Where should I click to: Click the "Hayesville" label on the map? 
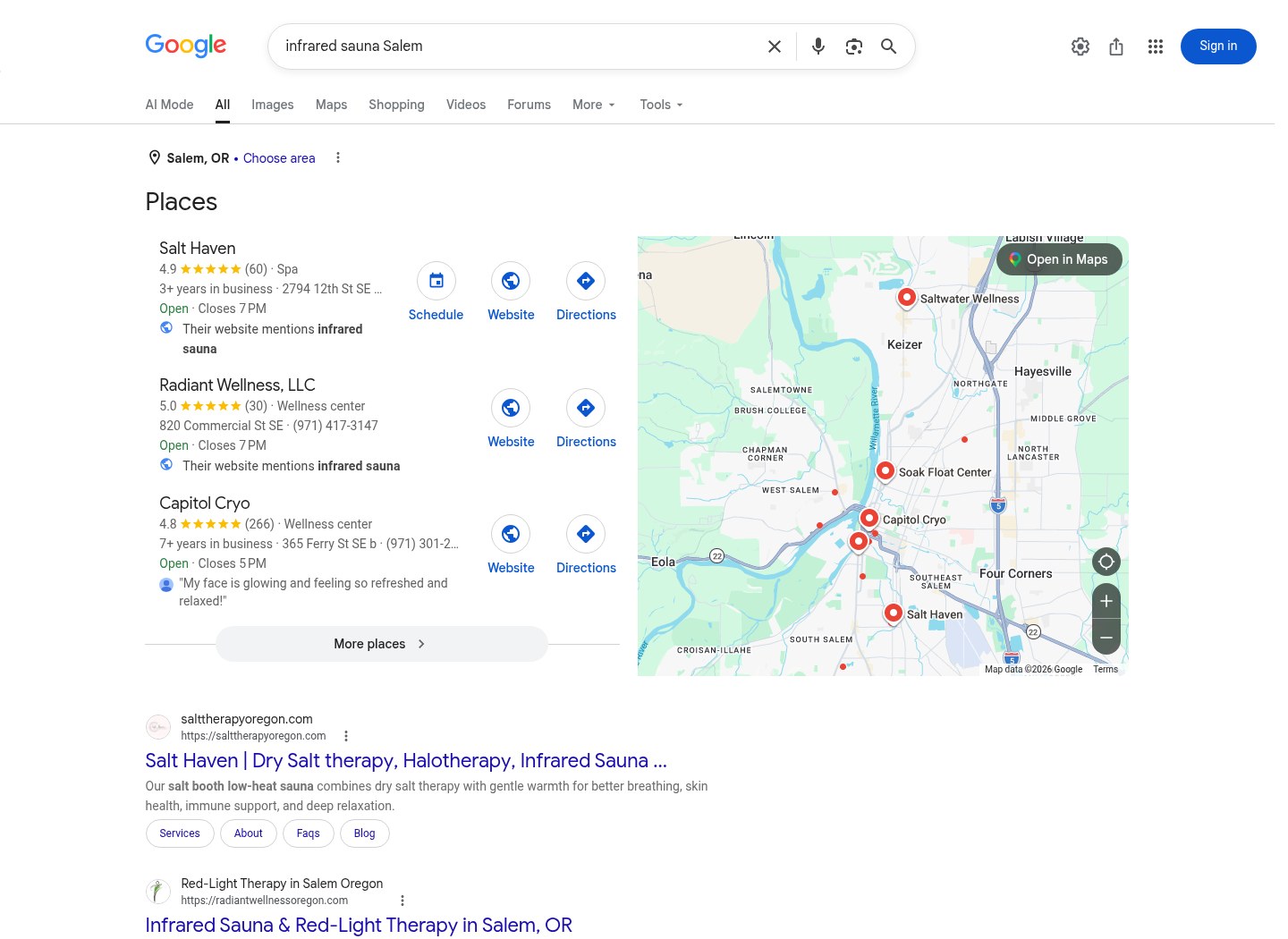(x=1043, y=371)
